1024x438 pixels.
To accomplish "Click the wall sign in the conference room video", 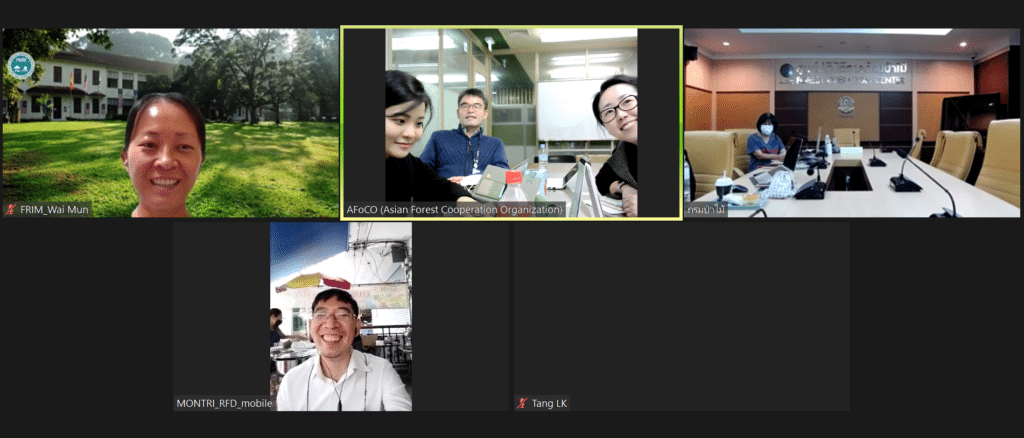I will coord(845,72).
